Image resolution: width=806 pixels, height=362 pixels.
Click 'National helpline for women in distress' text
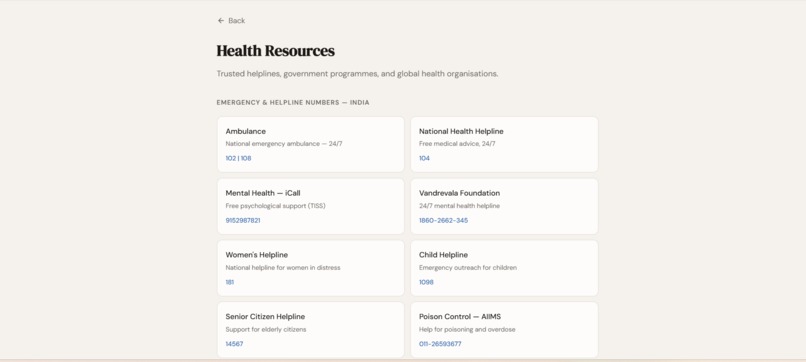(x=283, y=267)
